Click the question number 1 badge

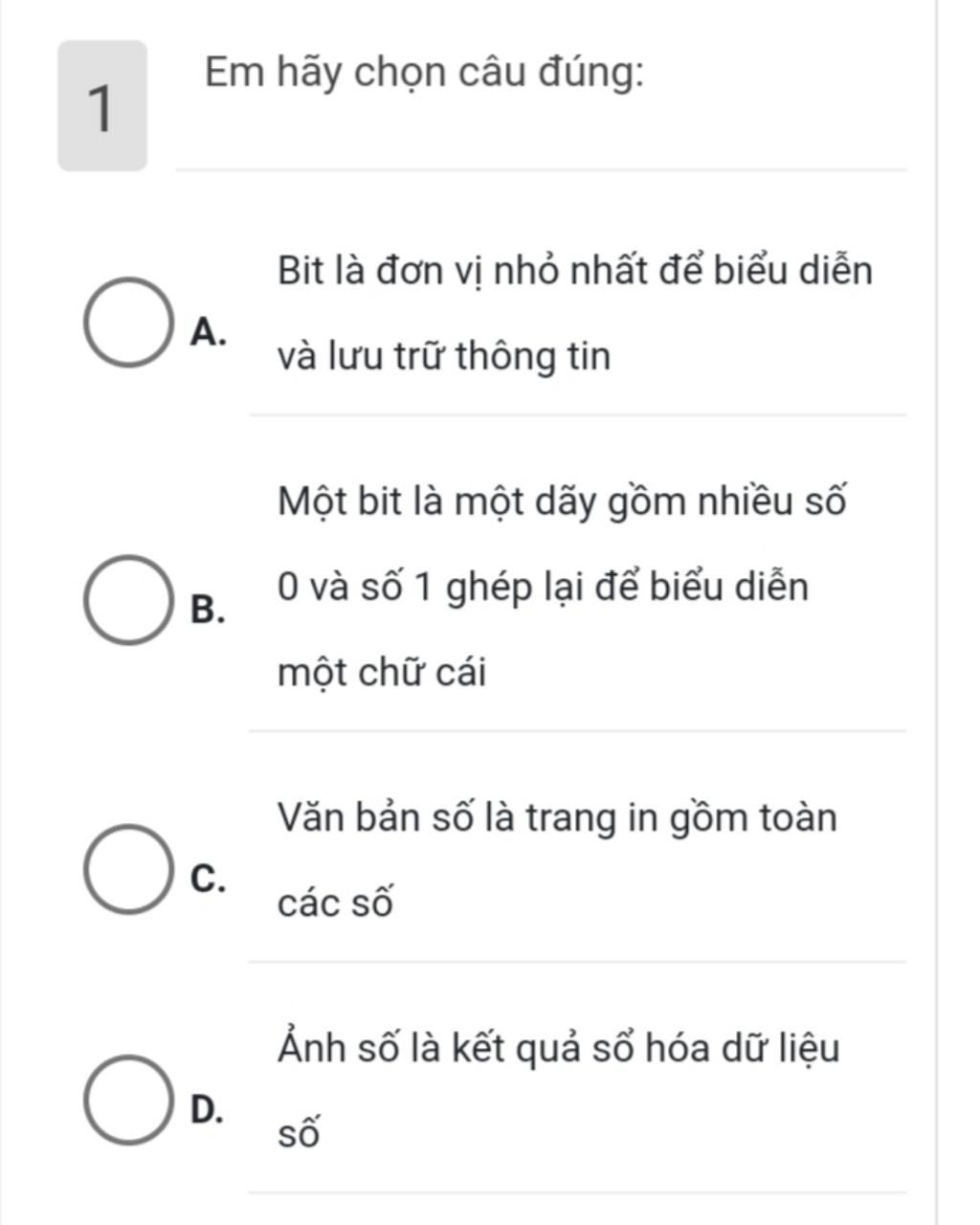point(102,106)
